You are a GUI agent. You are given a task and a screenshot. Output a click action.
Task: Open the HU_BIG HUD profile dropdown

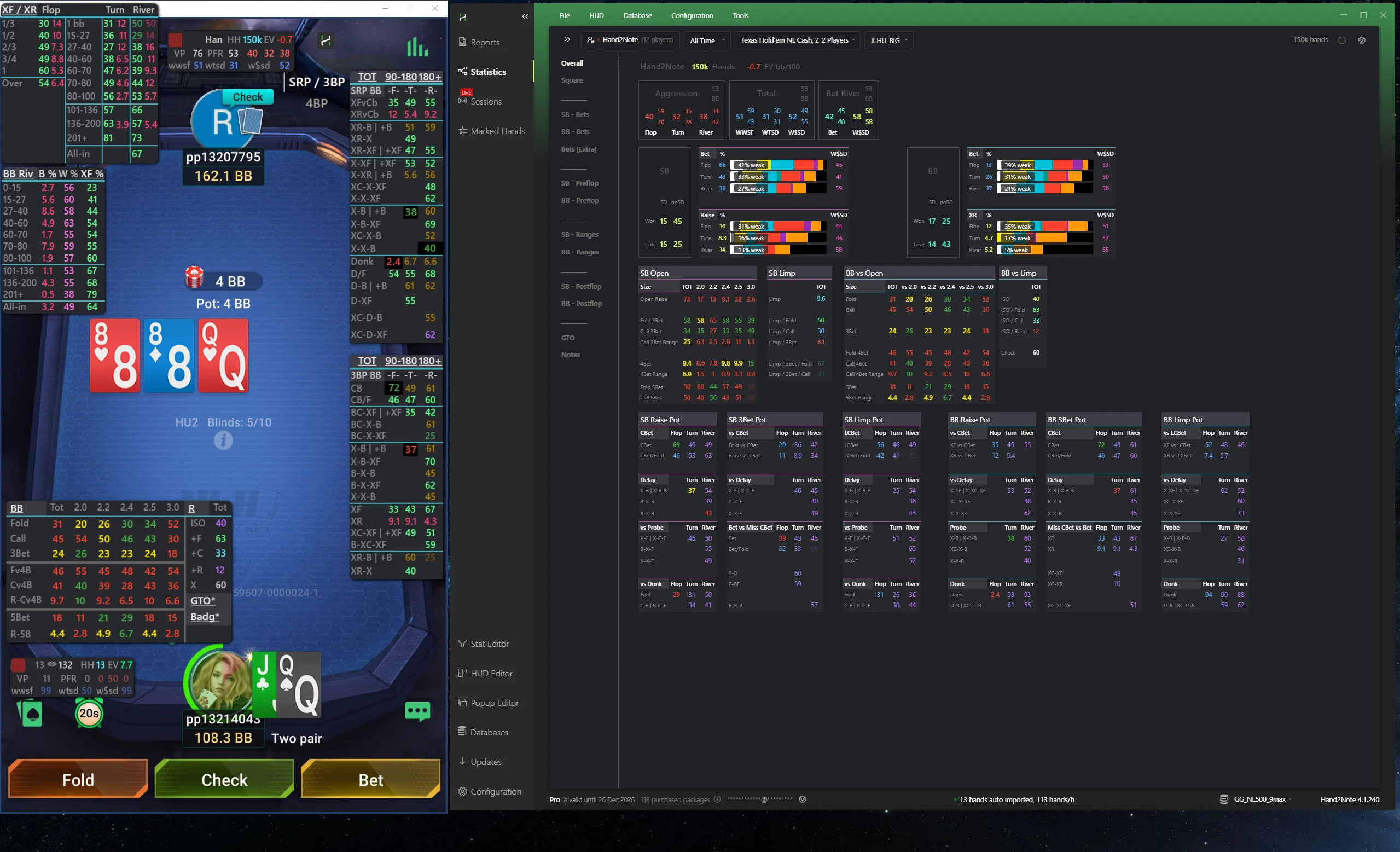click(x=888, y=40)
